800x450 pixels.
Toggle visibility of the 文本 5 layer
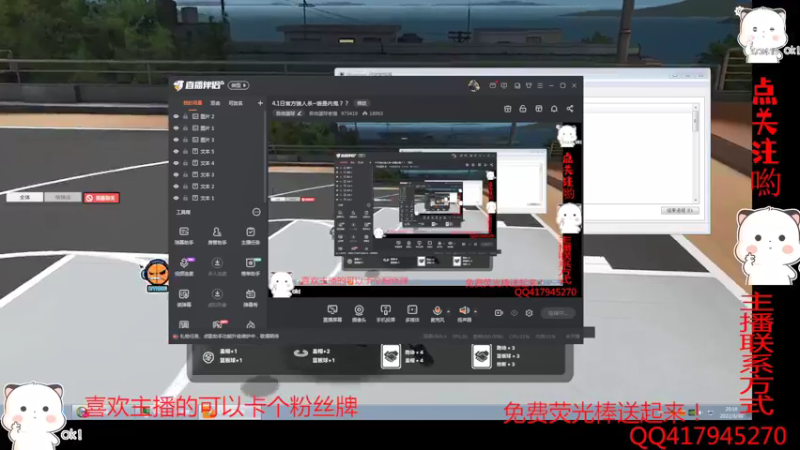177,152
